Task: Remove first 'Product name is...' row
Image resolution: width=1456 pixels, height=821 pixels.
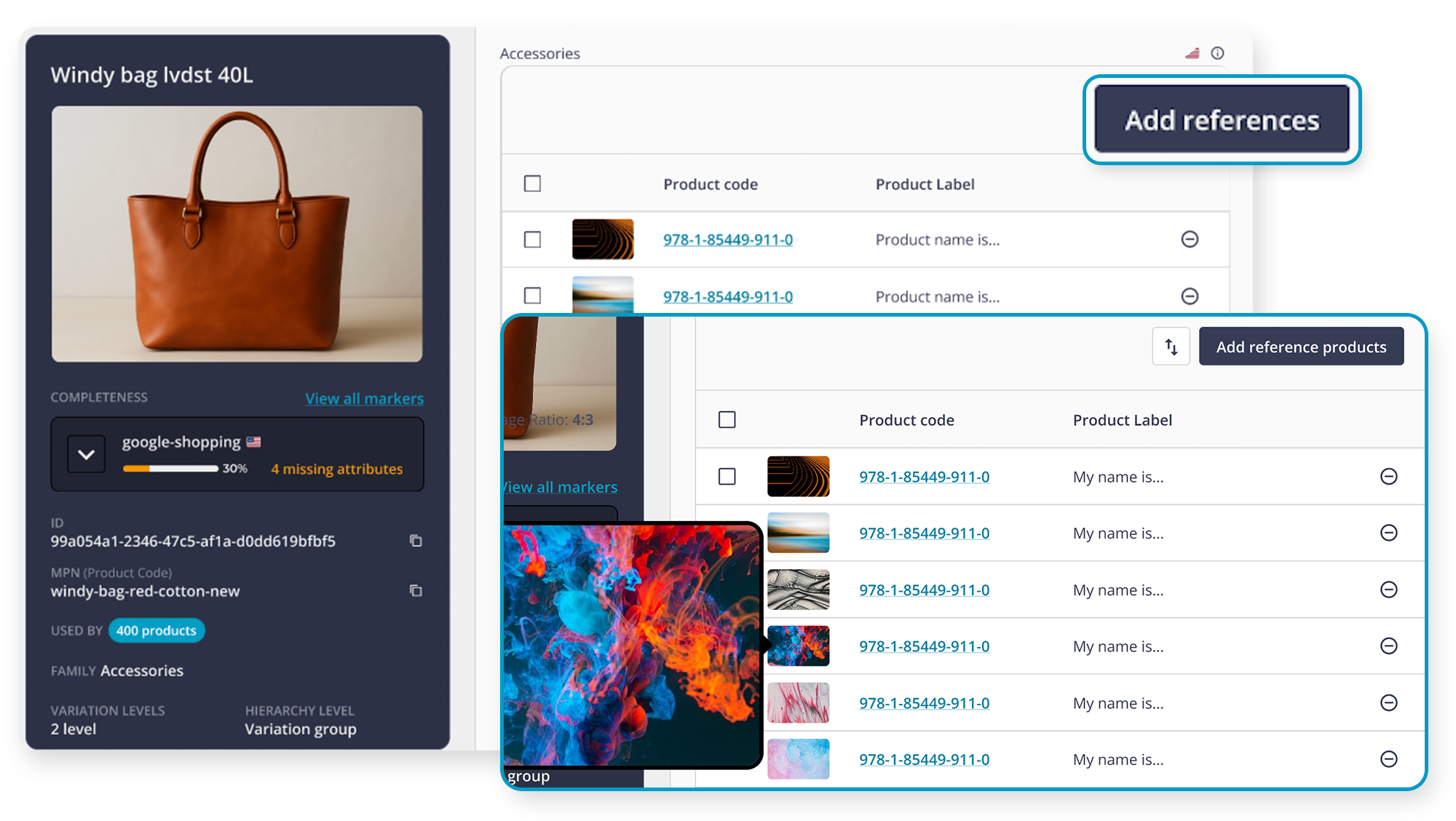Action: pos(1190,239)
